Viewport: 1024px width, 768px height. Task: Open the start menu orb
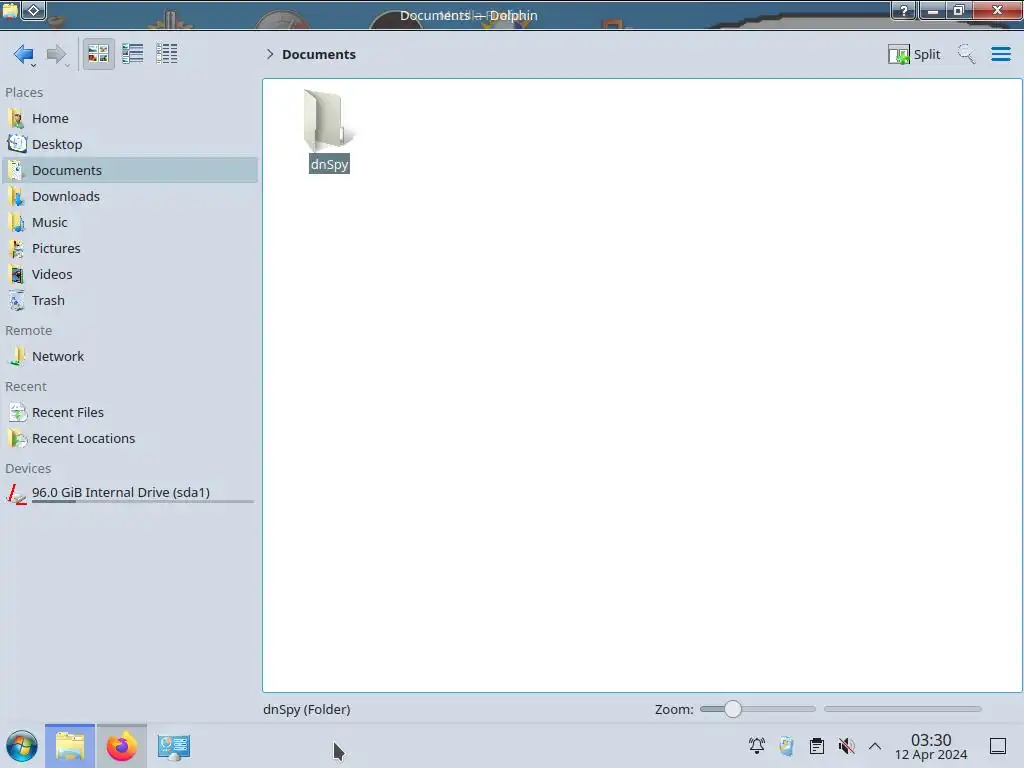point(22,746)
